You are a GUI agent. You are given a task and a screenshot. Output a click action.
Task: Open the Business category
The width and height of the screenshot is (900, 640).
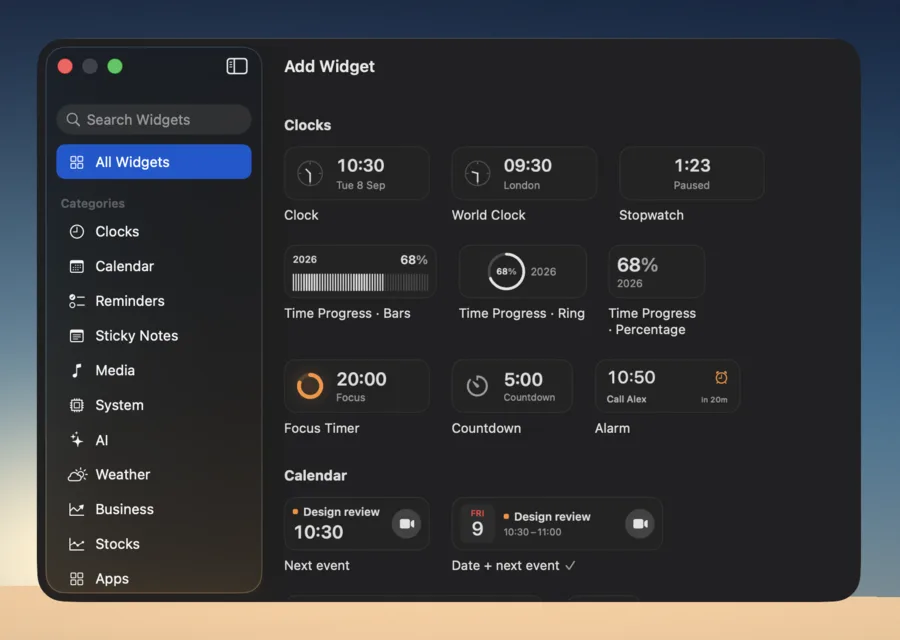point(154,509)
